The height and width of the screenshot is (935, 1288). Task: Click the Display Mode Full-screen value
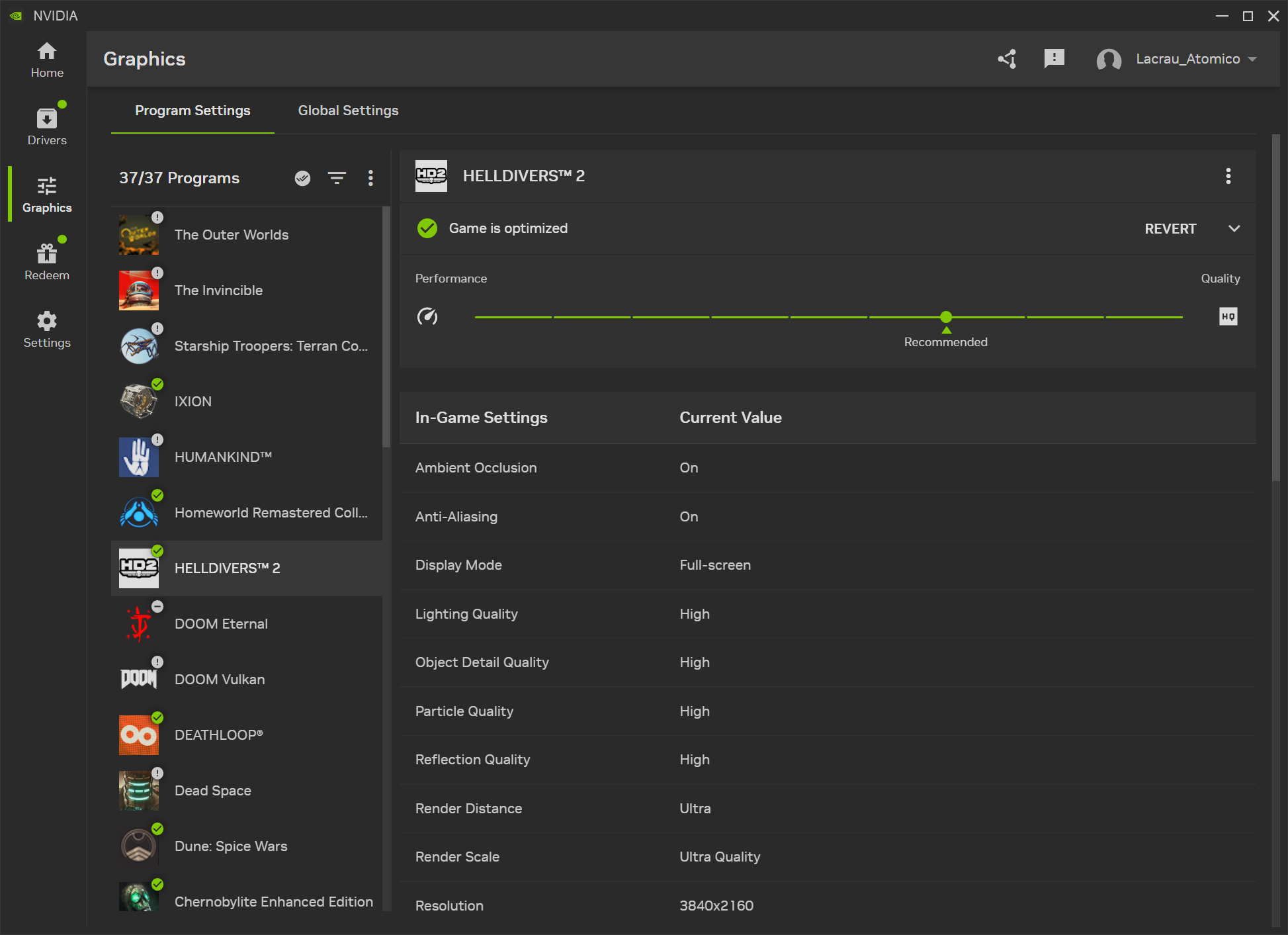[715, 565]
